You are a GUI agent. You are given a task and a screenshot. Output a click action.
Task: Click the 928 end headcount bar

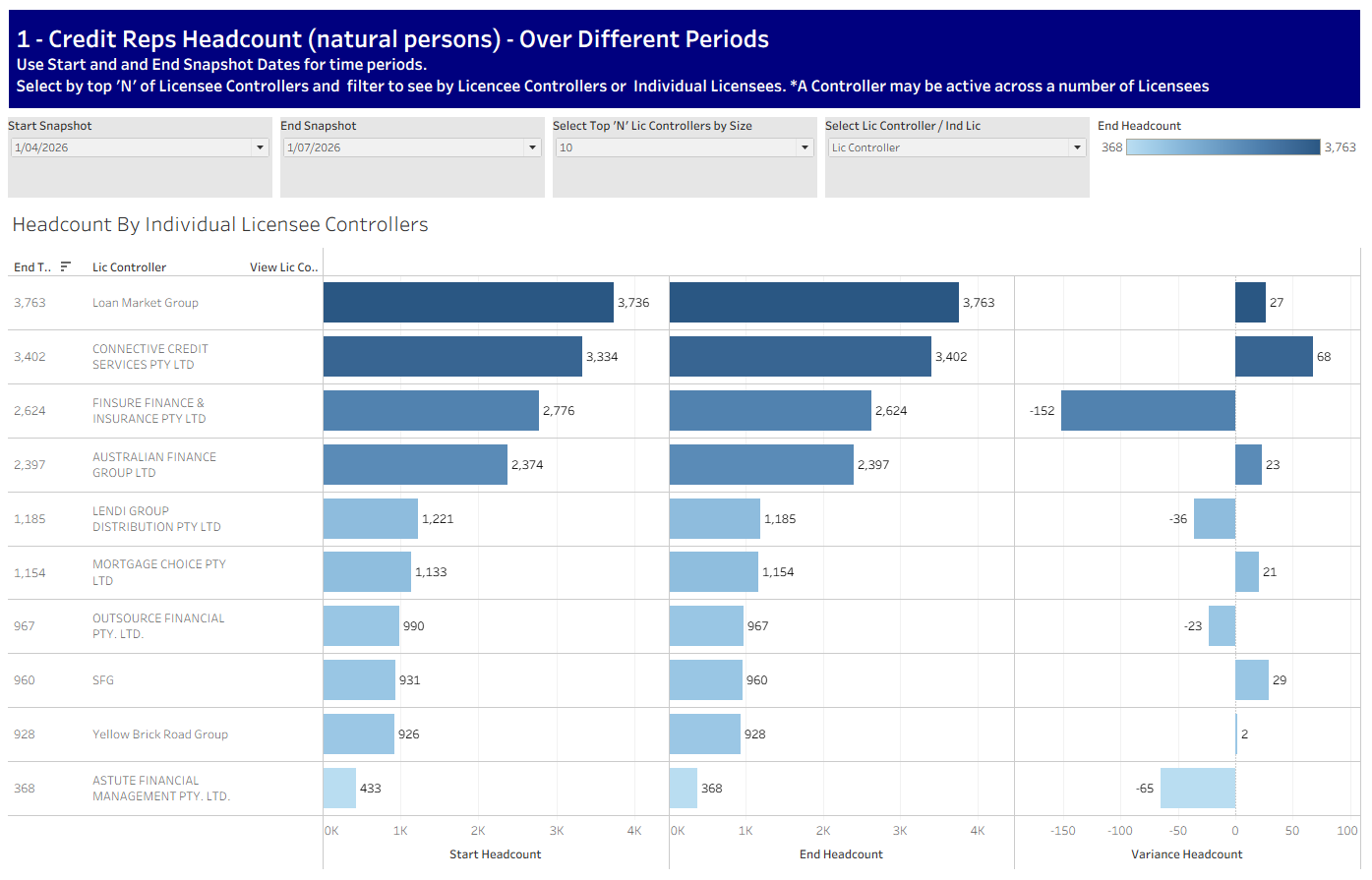(x=705, y=734)
